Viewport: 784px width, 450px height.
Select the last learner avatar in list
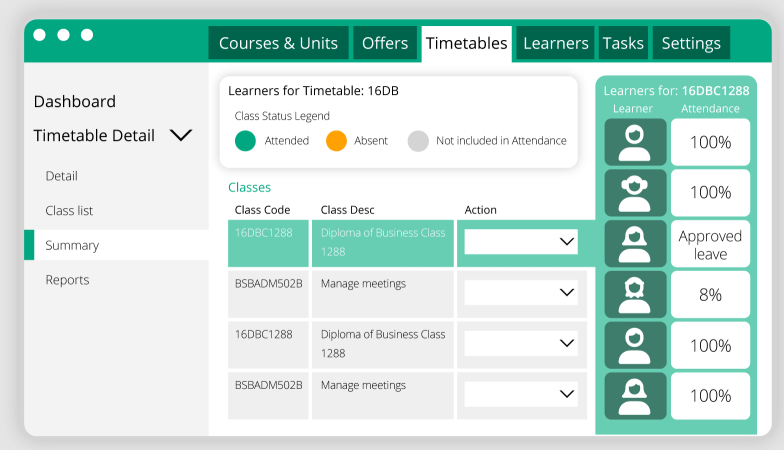(x=635, y=396)
